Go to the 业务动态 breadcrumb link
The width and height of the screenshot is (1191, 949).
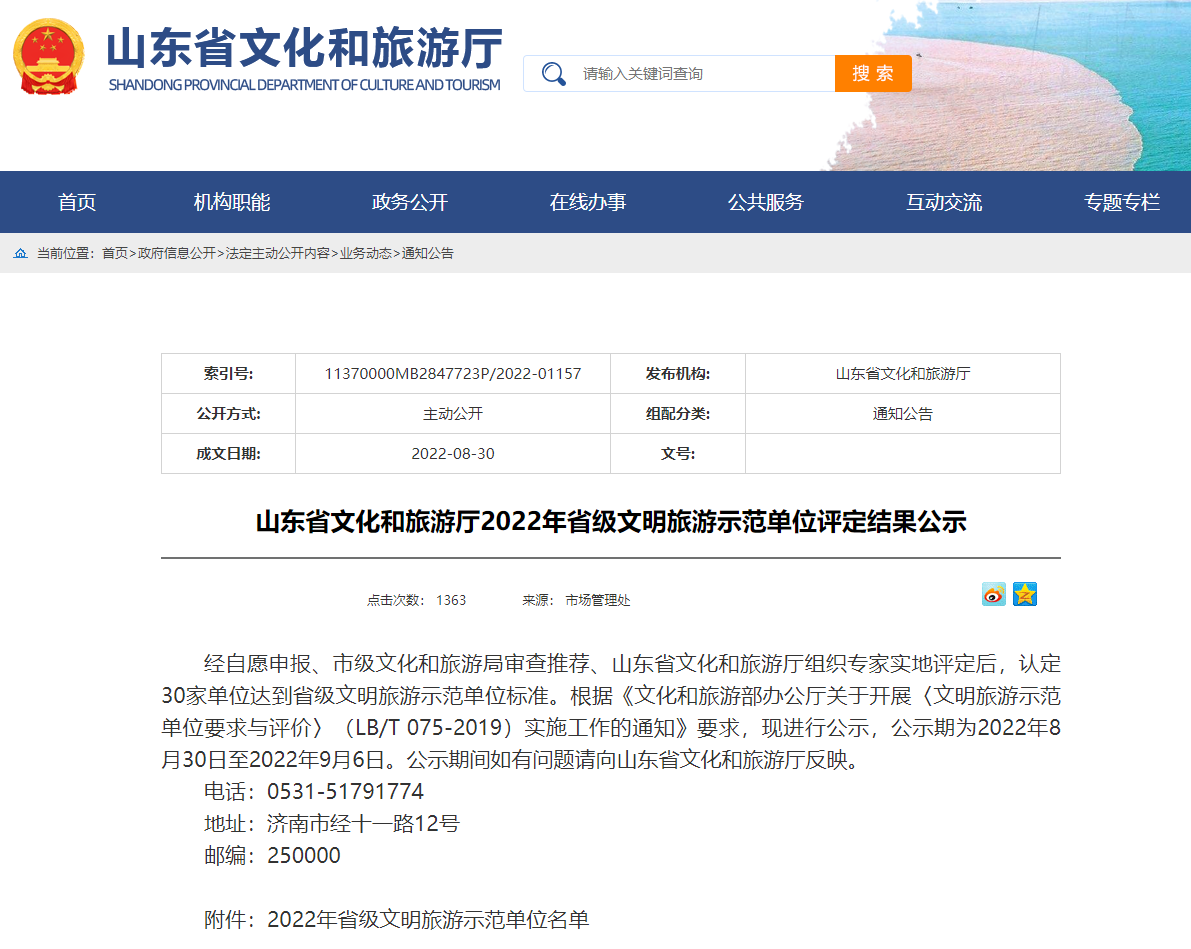(x=365, y=253)
